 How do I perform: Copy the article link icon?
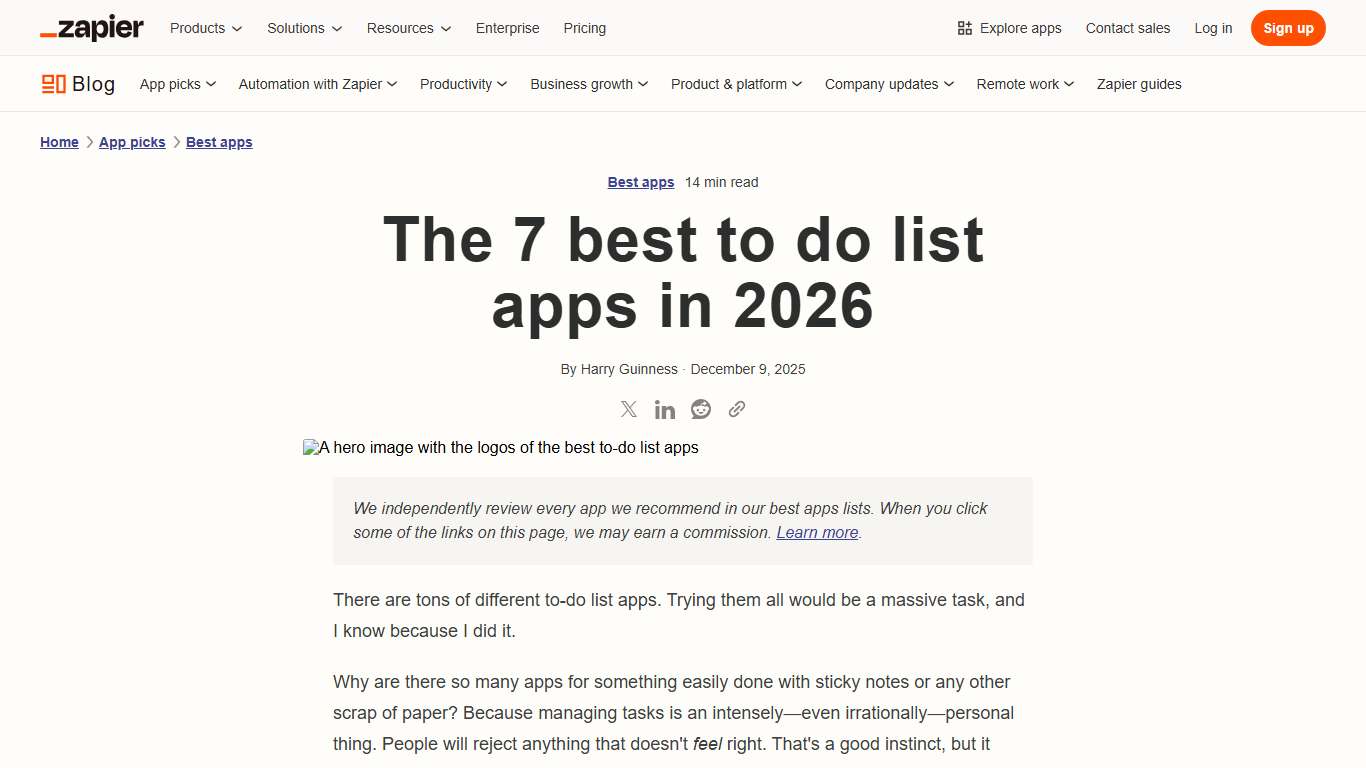click(x=737, y=409)
